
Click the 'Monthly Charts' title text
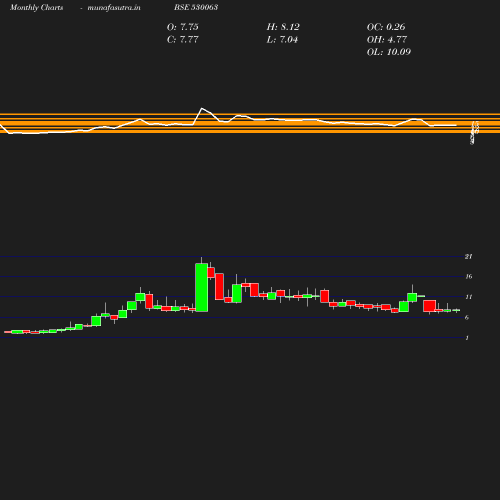pos(36,7)
